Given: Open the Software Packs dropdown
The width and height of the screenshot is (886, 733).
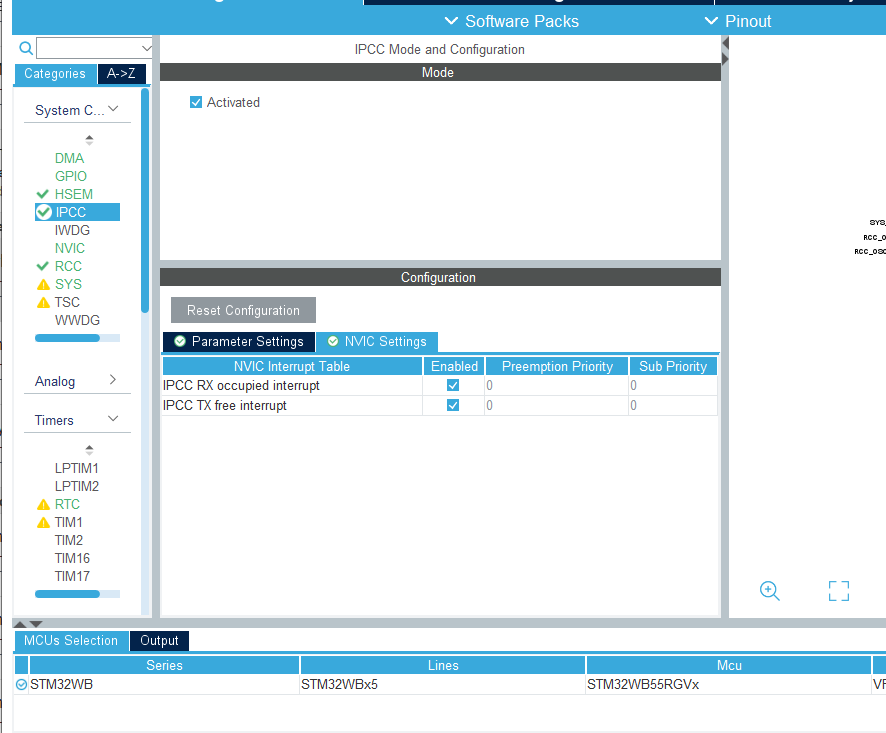Looking at the screenshot, I should pos(512,21).
